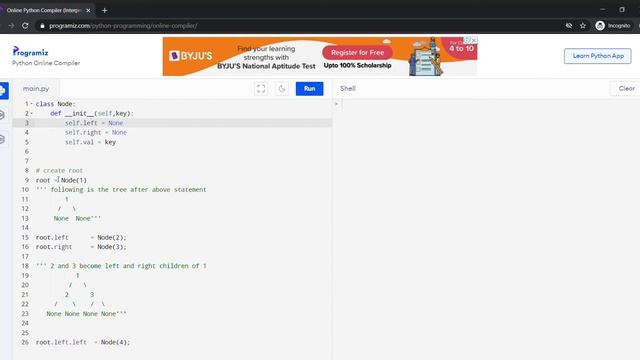This screenshot has height=360, width=640.
Task: Click line 'self.right = None'
Action: (x=96, y=133)
